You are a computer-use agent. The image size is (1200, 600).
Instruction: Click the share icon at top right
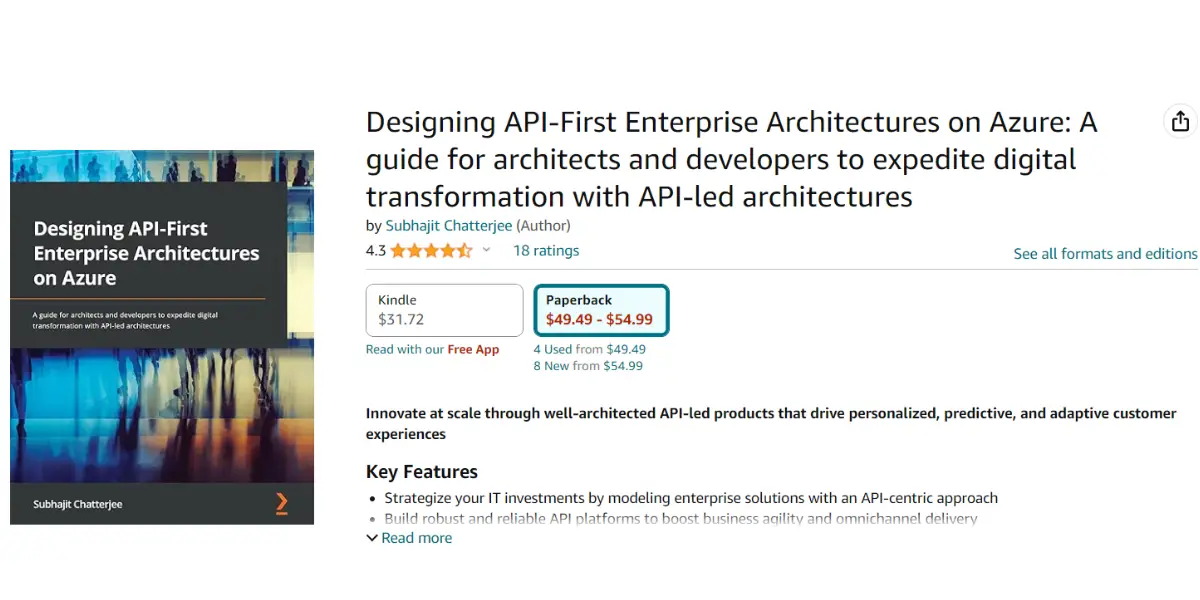click(x=1180, y=121)
